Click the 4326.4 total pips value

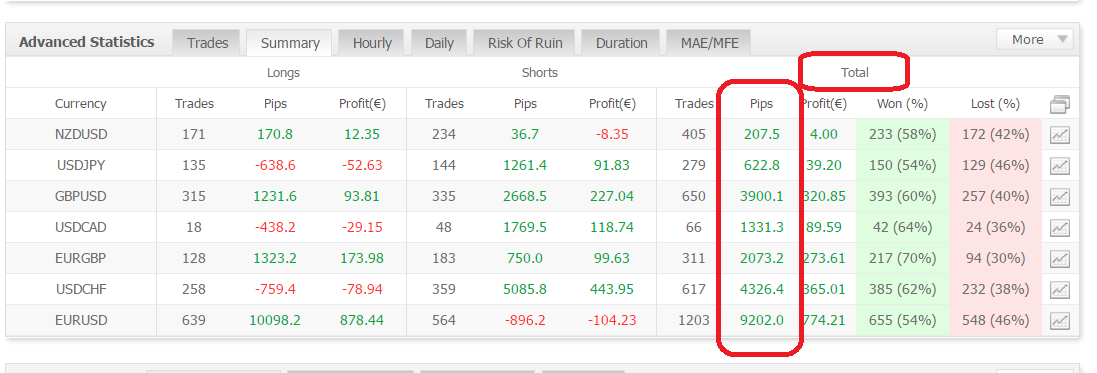(x=762, y=288)
